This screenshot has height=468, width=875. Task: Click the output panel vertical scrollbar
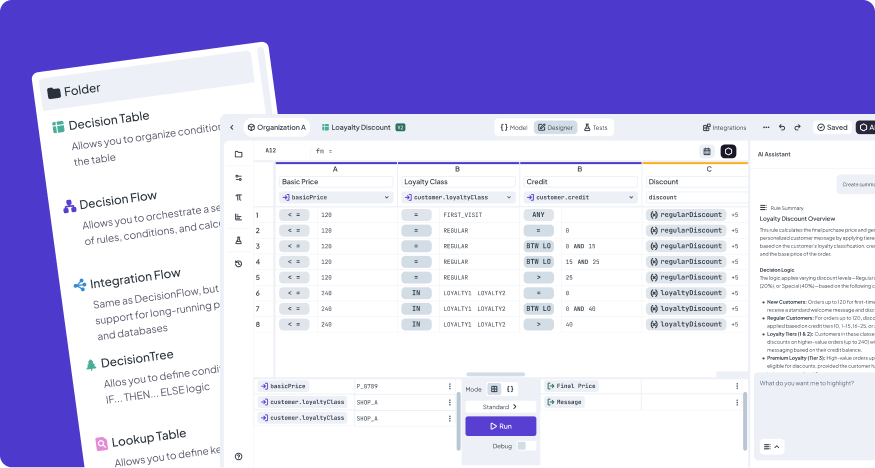(744, 420)
